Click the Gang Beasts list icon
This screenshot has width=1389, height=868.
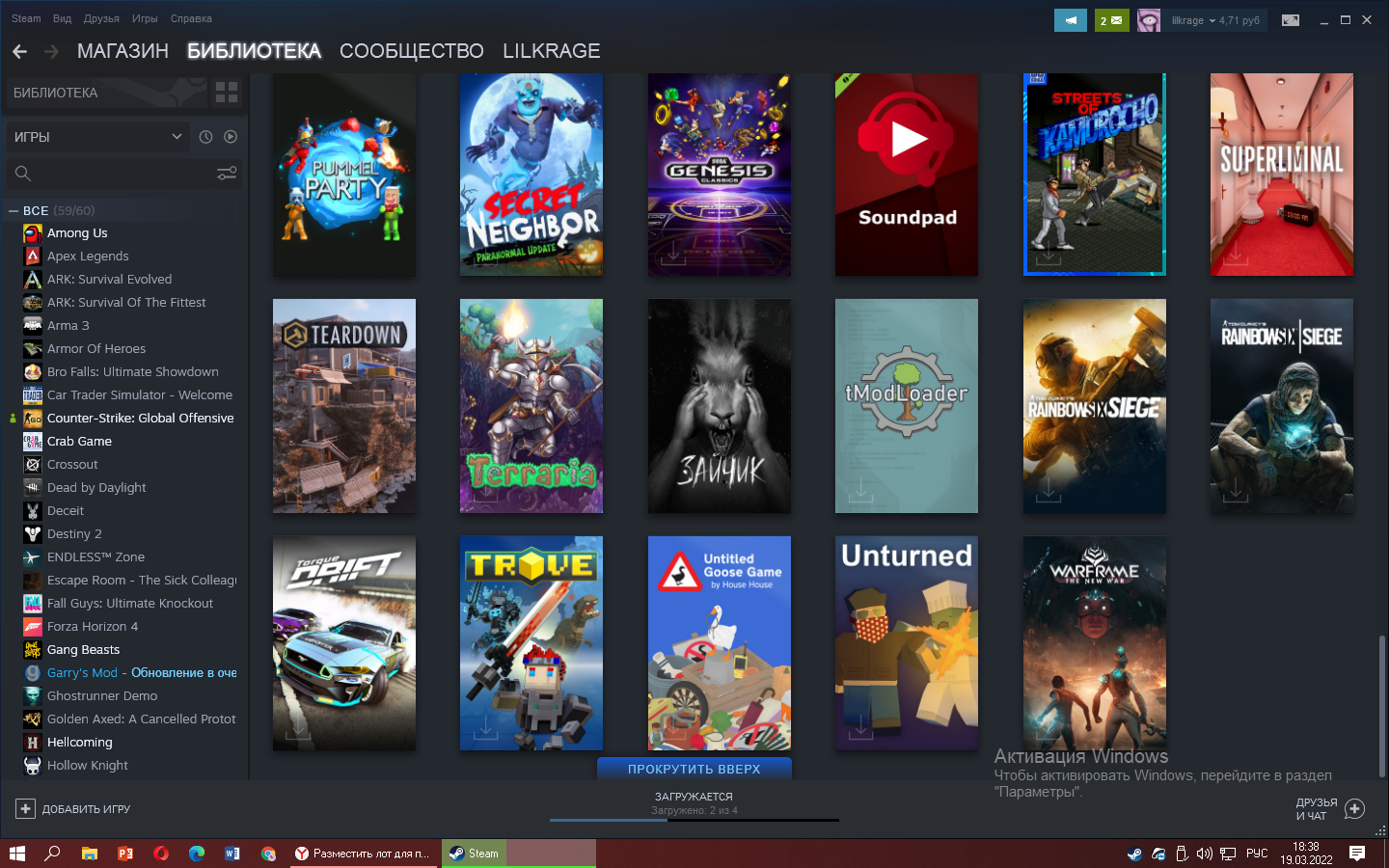(33, 649)
